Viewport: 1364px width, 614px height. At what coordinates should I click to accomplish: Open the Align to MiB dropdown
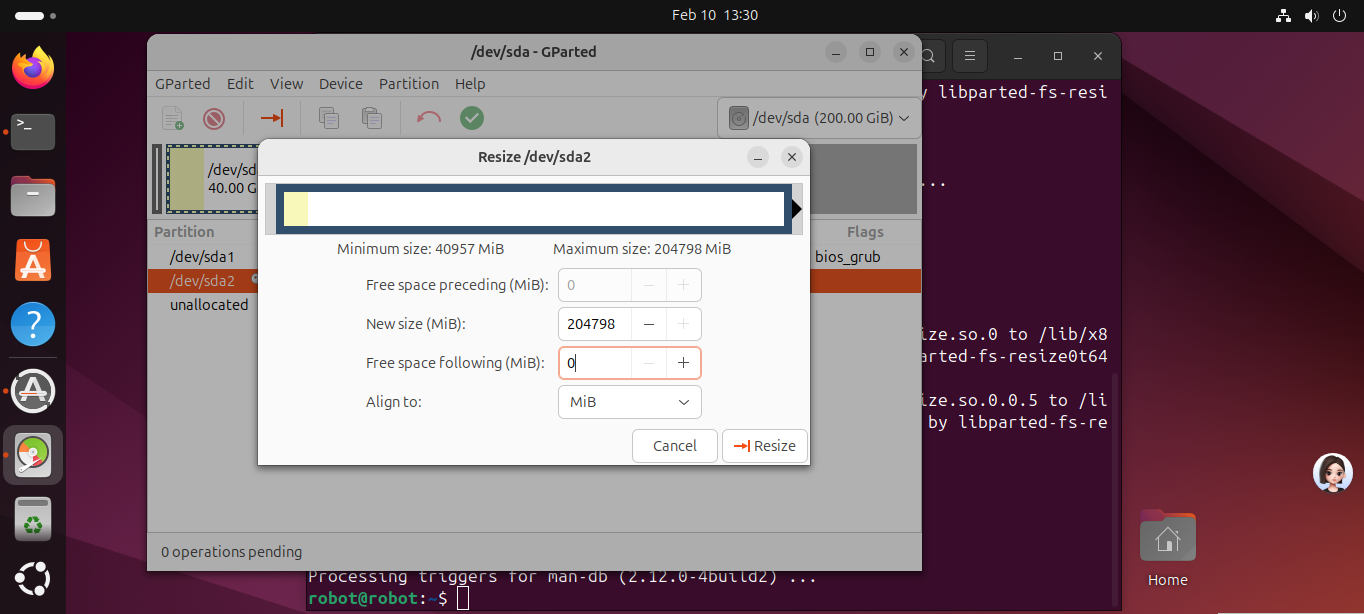629,402
